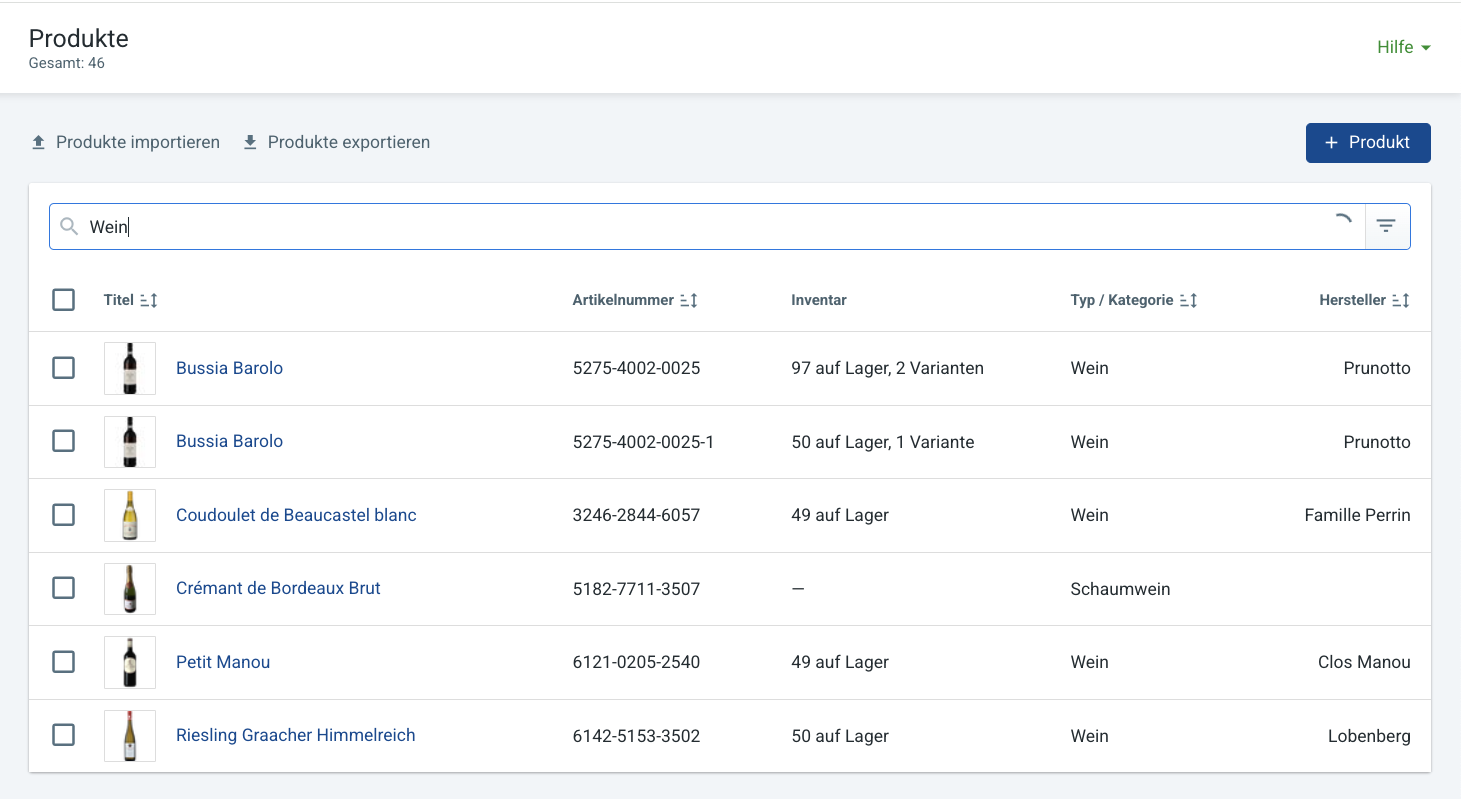Sort by Typ / Kategorie column icon
Image resolution: width=1461 pixels, height=799 pixels.
(x=1188, y=300)
